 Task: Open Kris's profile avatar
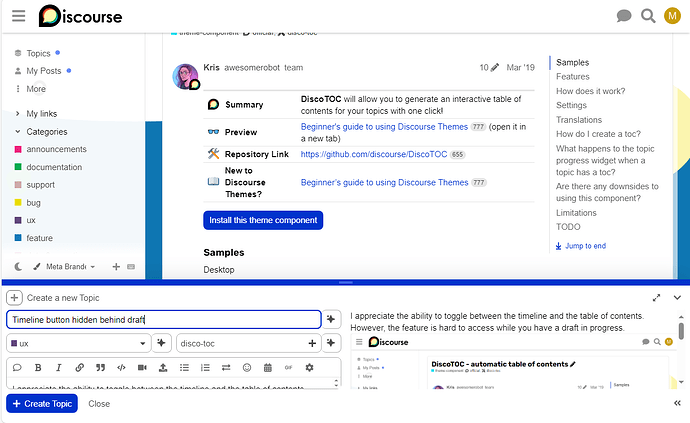point(186,77)
